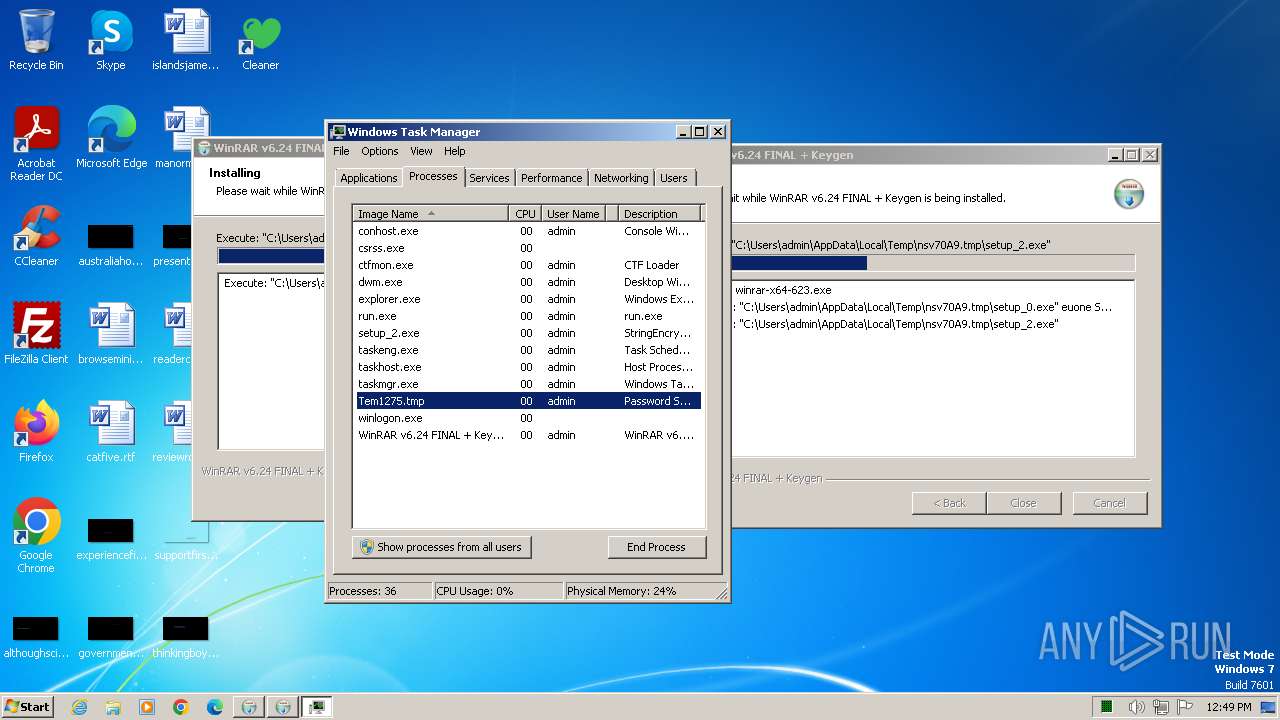Launch Acrobat Reader DC
Viewport: 1280px width, 720px height.
tap(36, 144)
